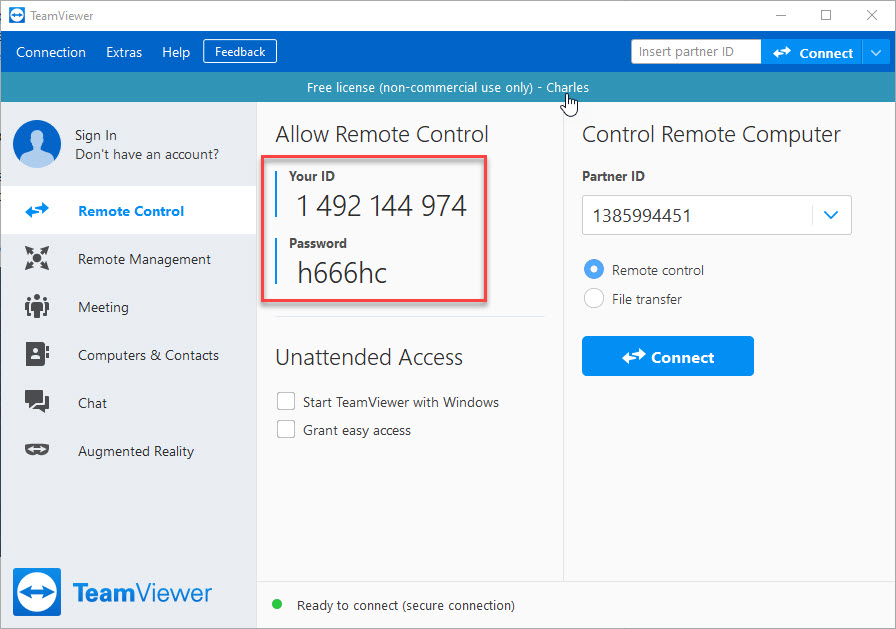Click the Sign In link
Viewport: 896px width, 629px height.
96,135
